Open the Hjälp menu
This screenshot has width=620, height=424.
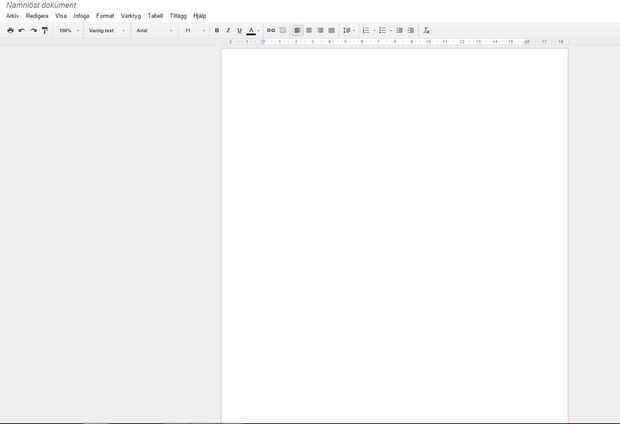200,16
